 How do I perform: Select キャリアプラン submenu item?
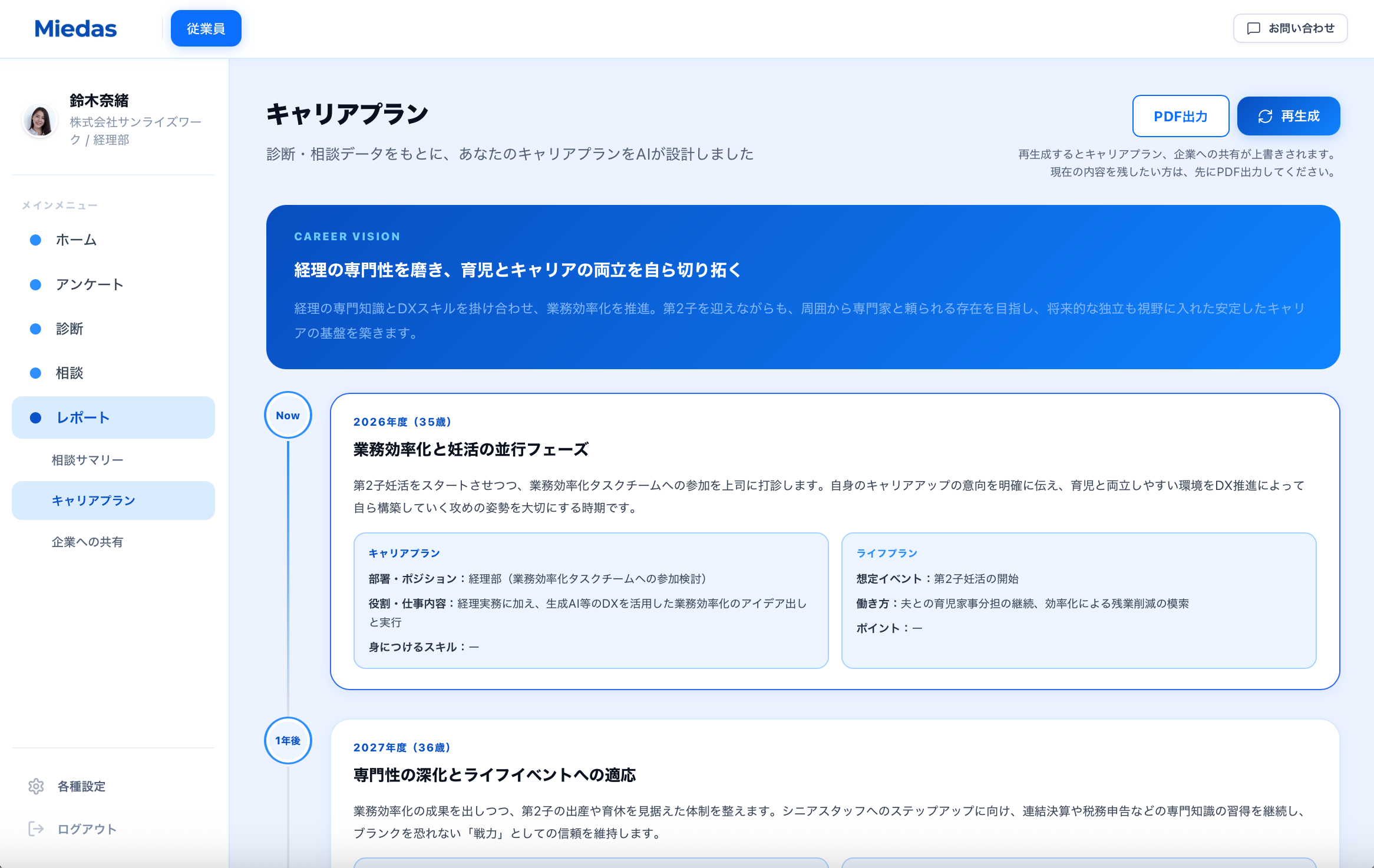pos(113,501)
